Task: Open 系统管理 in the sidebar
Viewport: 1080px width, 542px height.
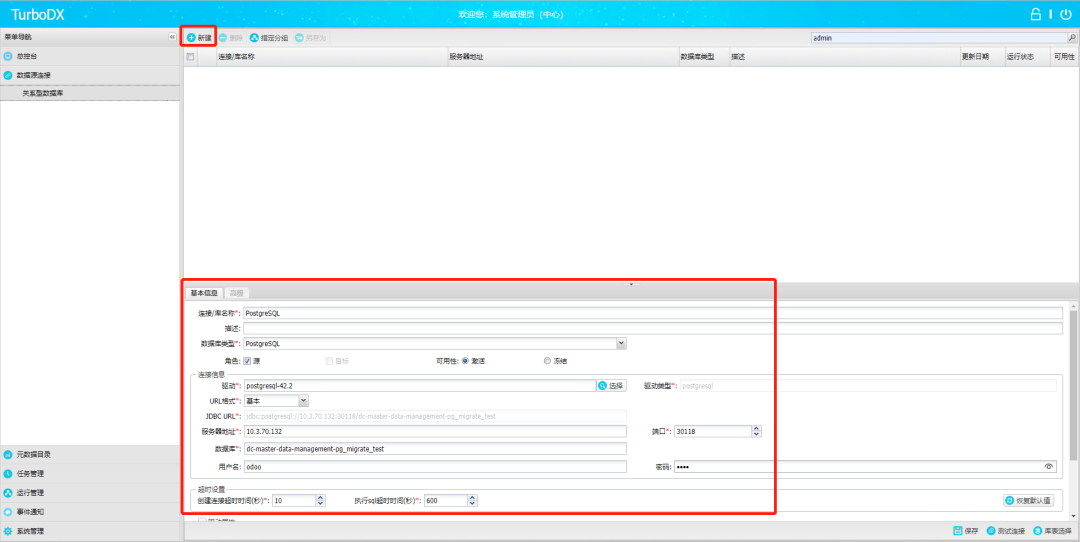Action: (90, 532)
